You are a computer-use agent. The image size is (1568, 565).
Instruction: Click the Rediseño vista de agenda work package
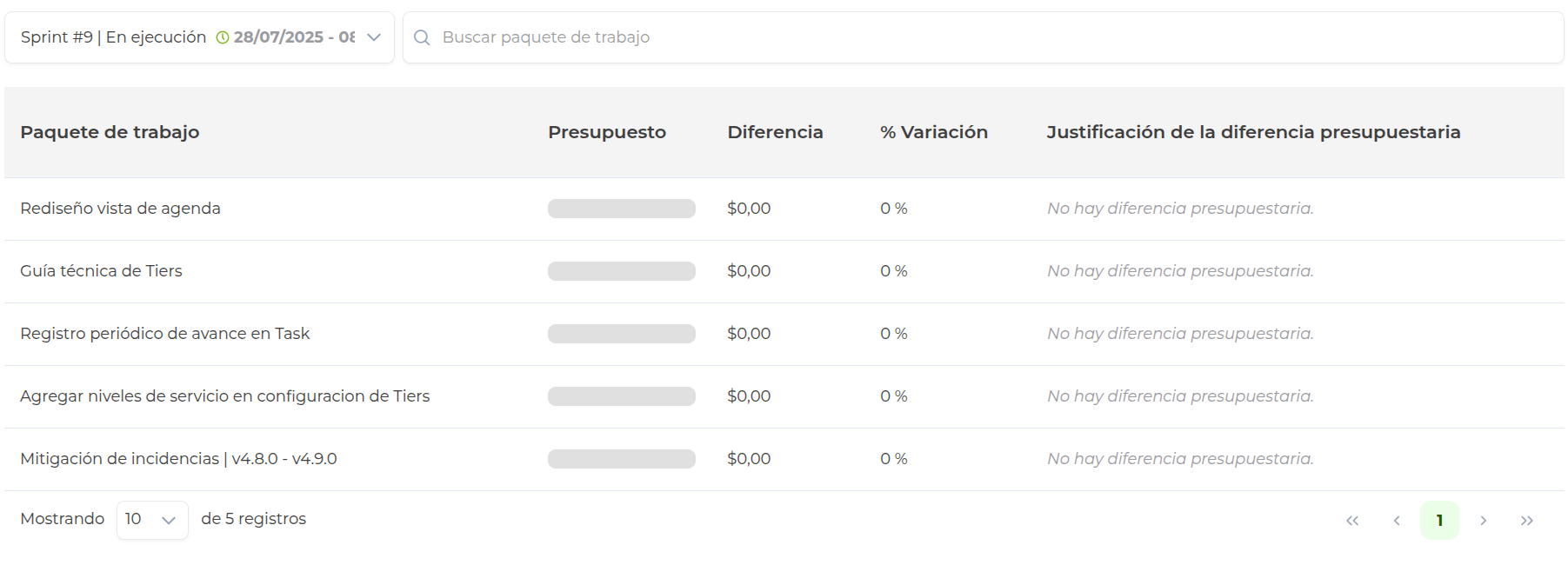119,209
